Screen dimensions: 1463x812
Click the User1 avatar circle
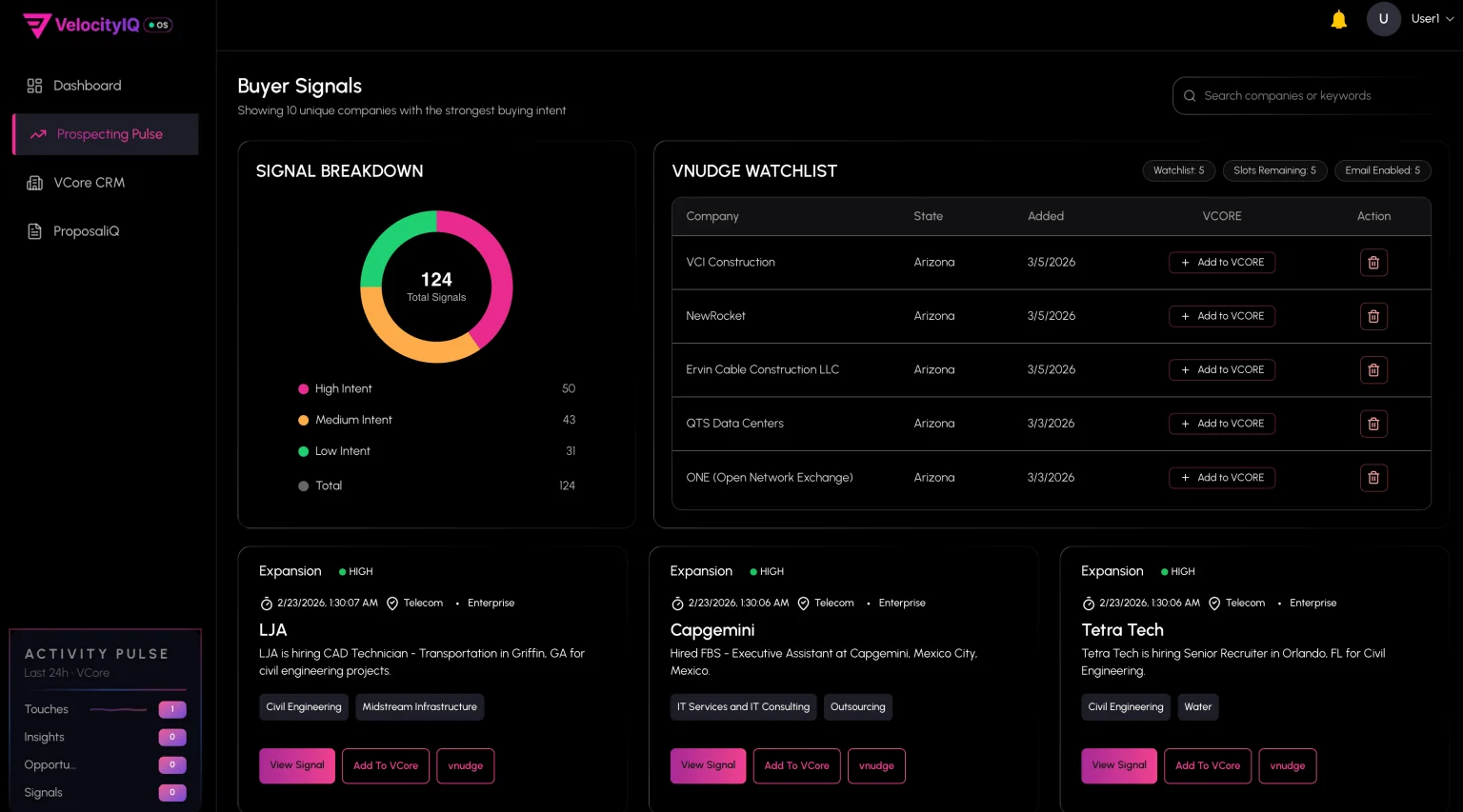(1383, 19)
